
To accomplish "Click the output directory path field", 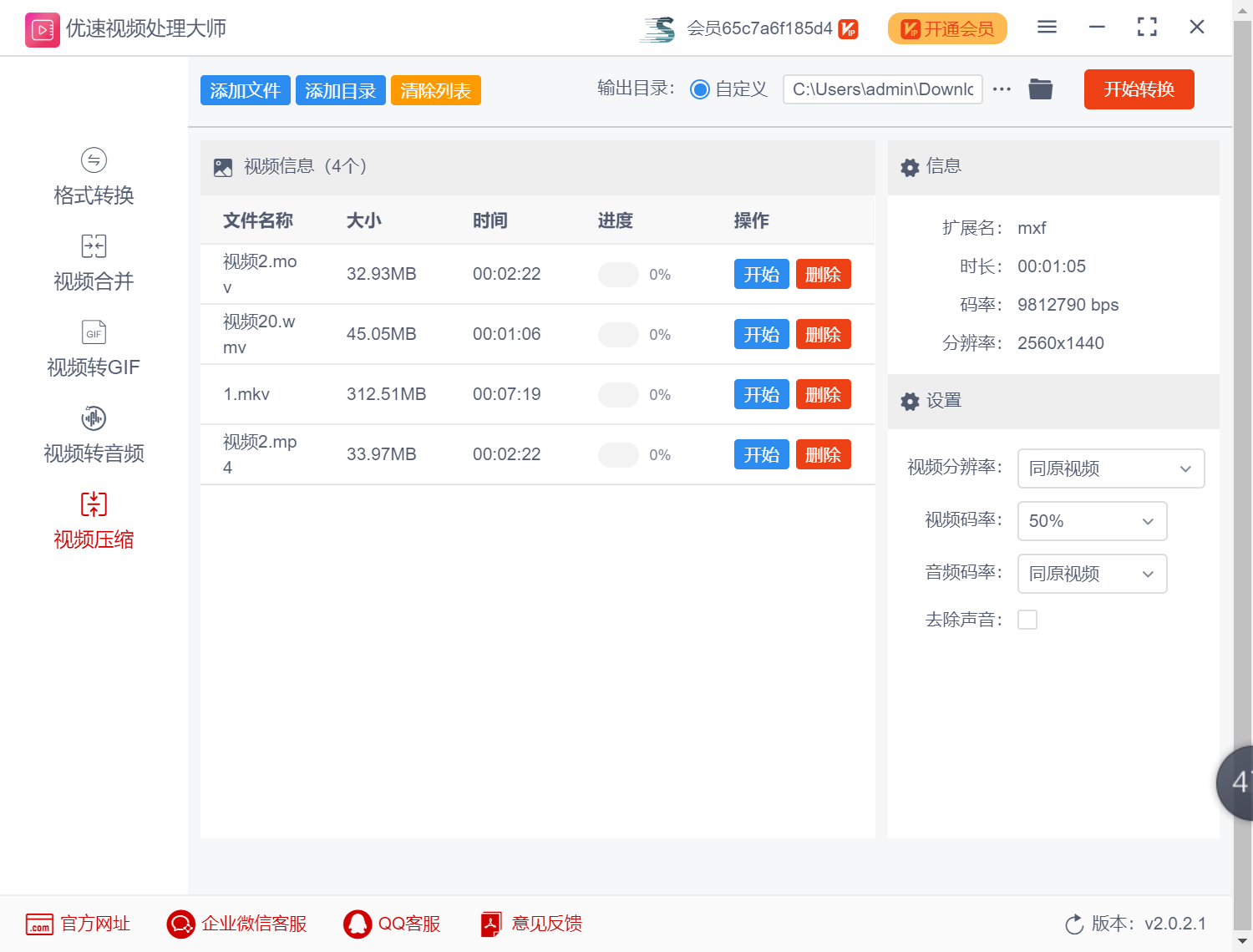I will coord(882,89).
